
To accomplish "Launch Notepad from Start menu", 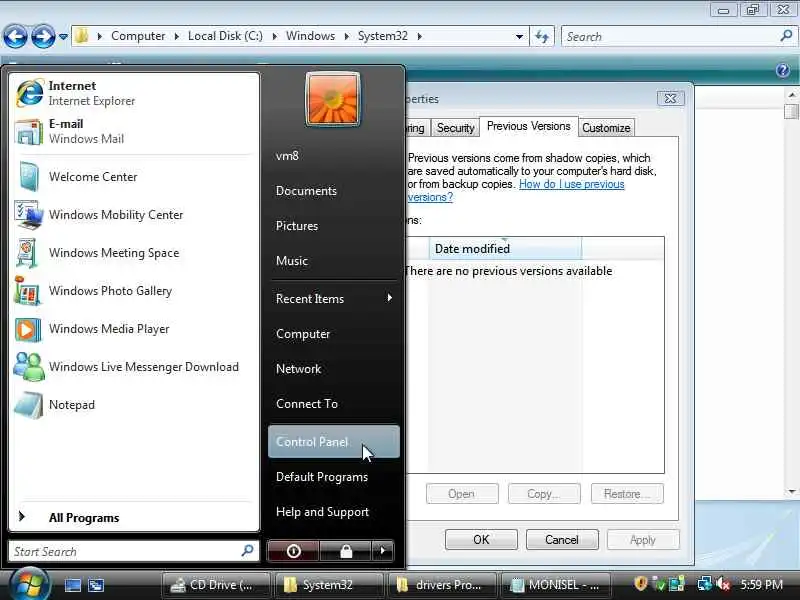I will pos(134,405).
